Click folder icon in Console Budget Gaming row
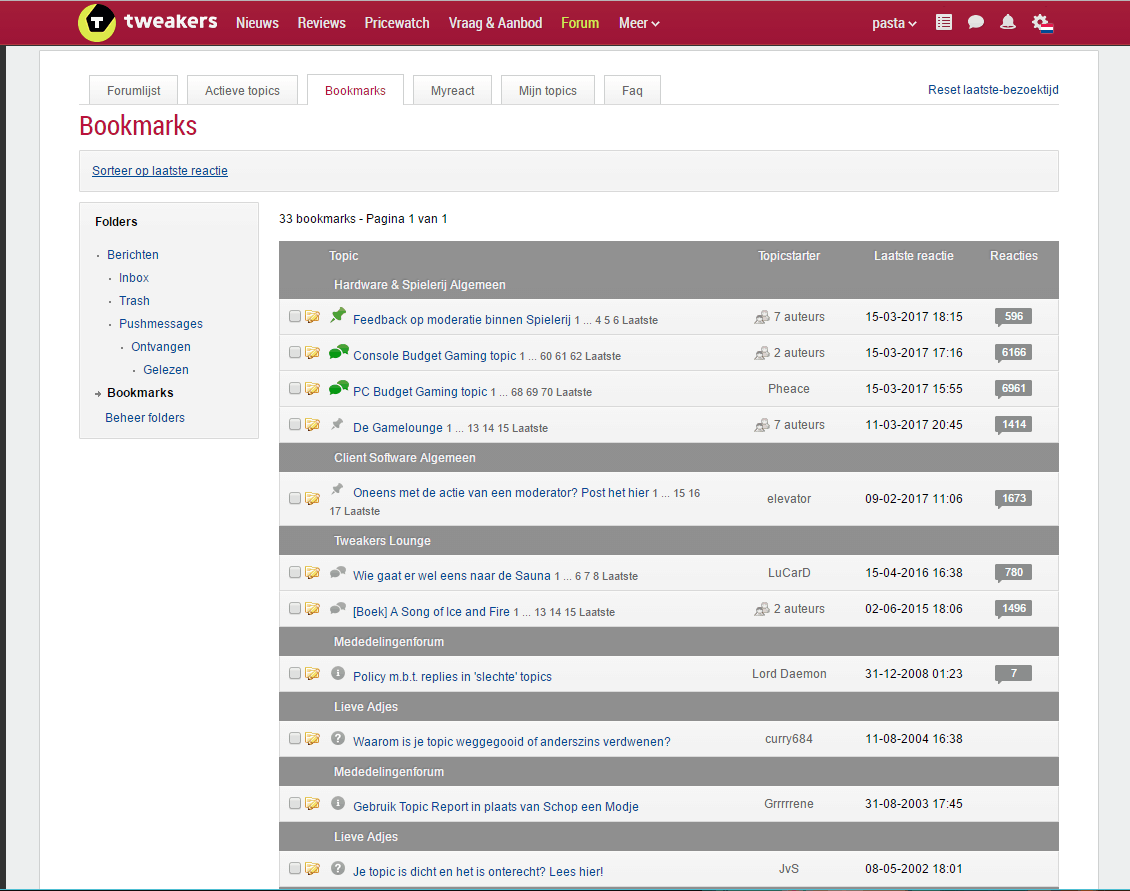The height and width of the screenshot is (891, 1130). point(313,353)
